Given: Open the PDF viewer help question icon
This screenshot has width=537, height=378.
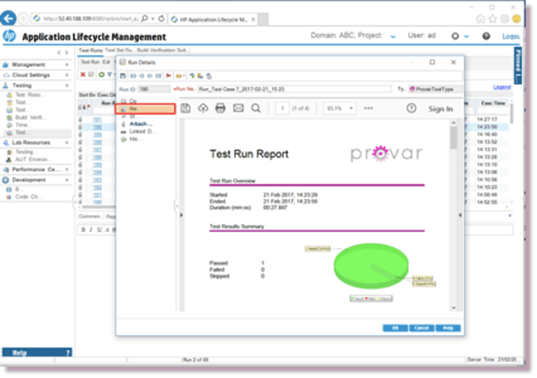Looking at the screenshot, I should click(x=411, y=108).
